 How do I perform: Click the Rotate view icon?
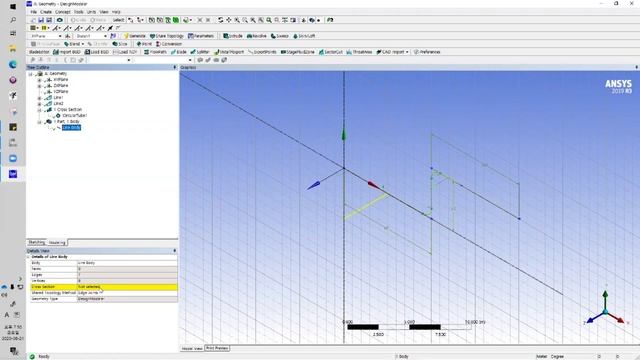[x=220, y=20]
